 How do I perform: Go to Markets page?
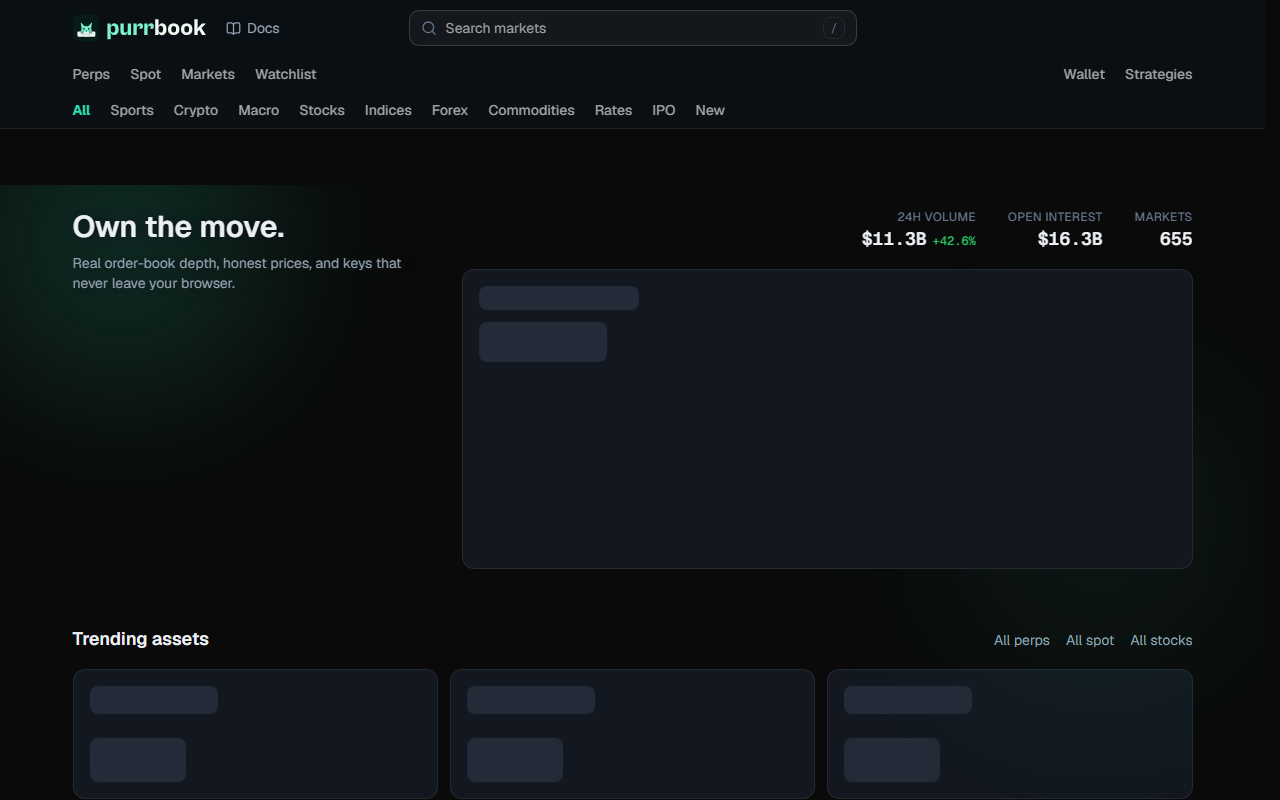[208, 74]
